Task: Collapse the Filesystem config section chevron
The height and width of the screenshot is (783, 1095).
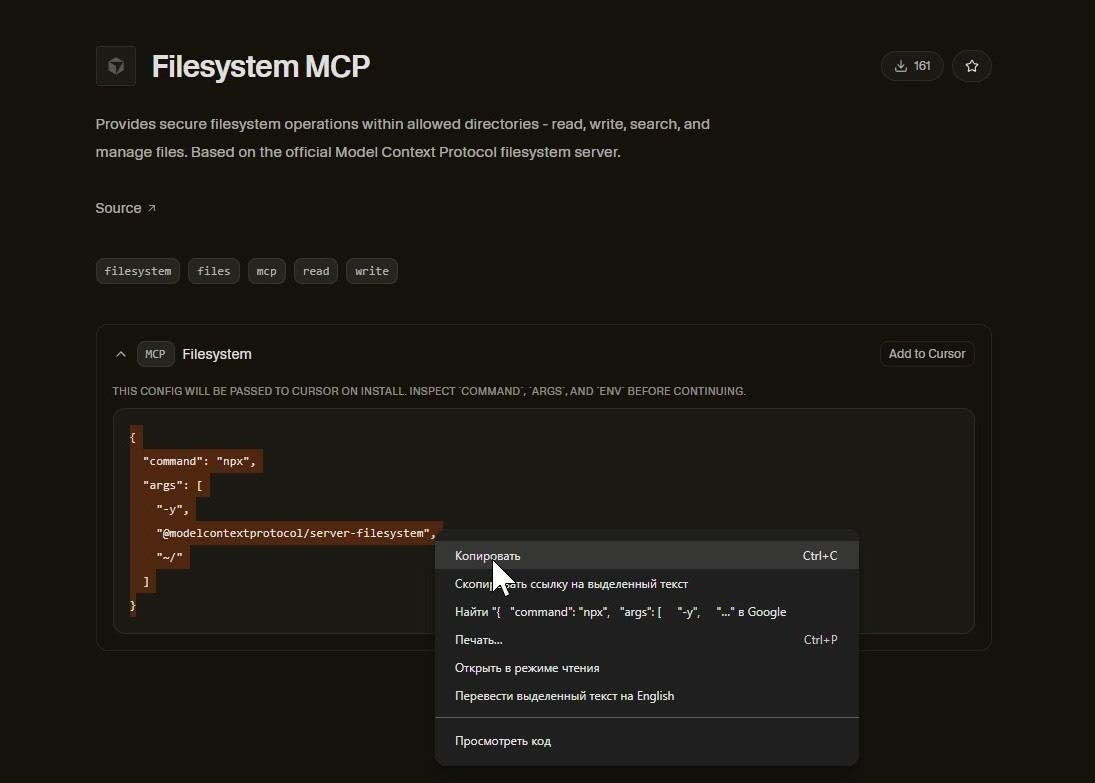Action: 121,354
